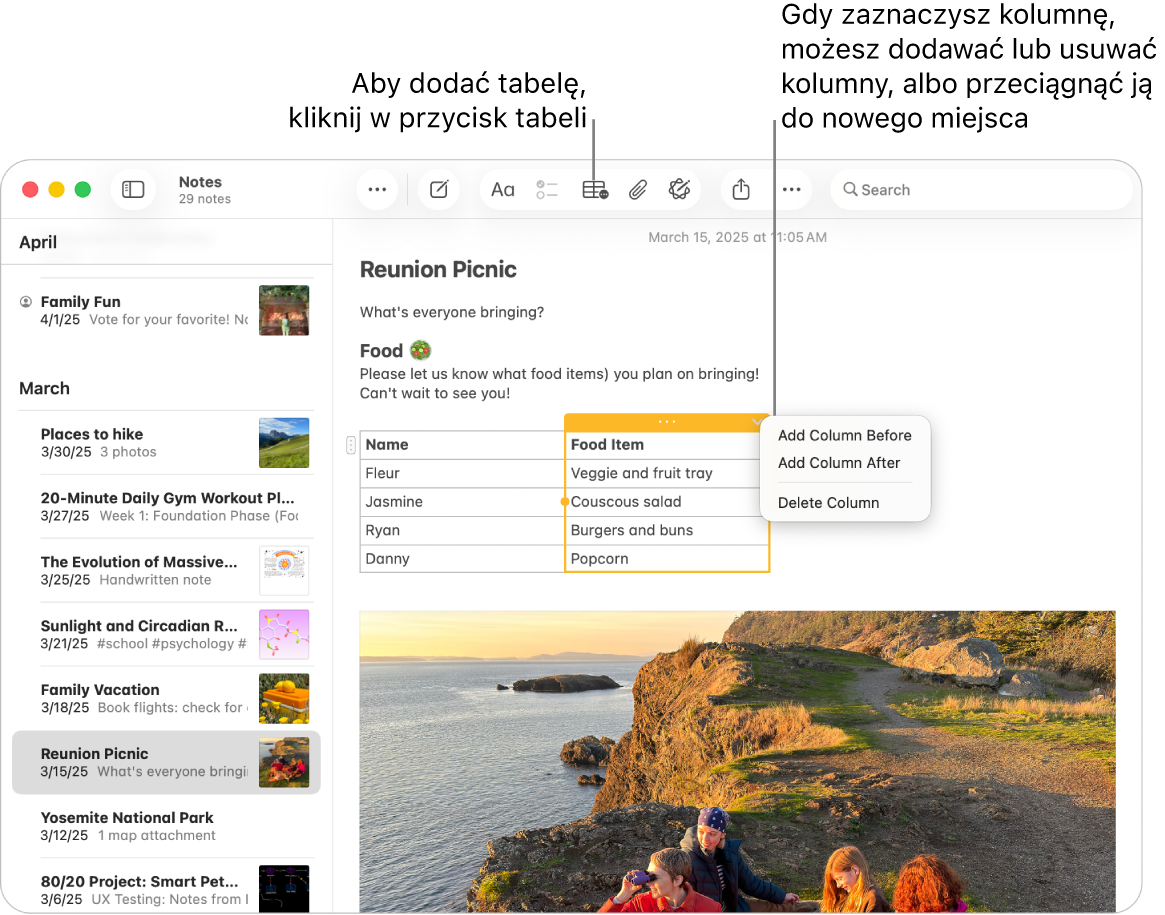Choose Add Column Before
The height and width of the screenshot is (915, 1165).
pyautogui.click(x=844, y=435)
